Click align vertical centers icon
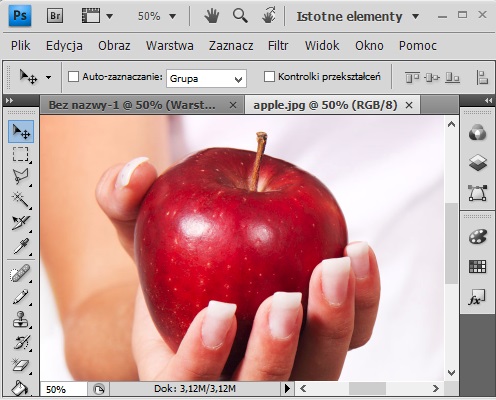The height and width of the screenshot is (400, 496). pyautogui.click(x=432, y=78)
